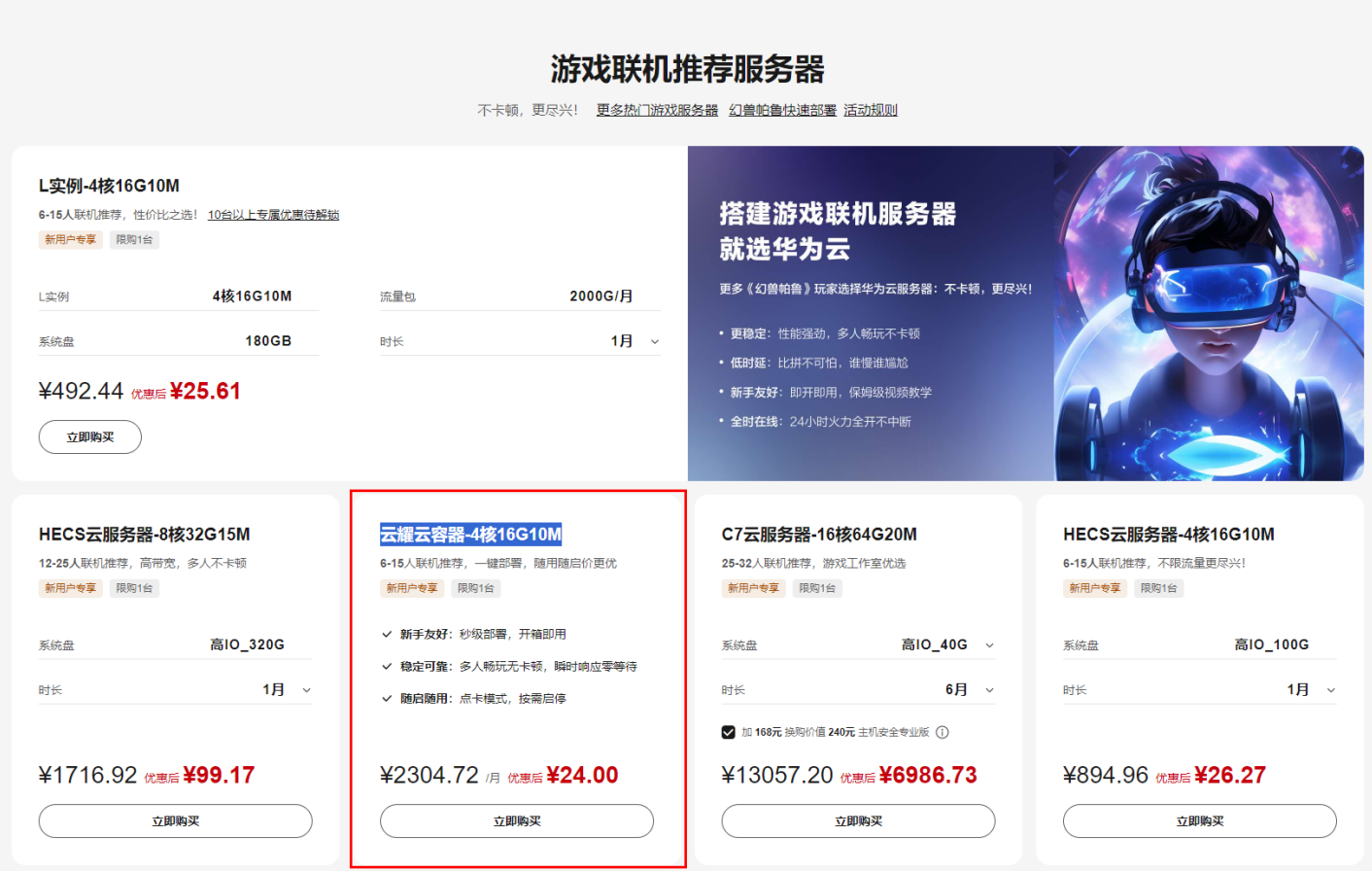Click the C7云服务器-16核64G20M title
This screenshot has height=871, width=1372.
pos(819,535)
